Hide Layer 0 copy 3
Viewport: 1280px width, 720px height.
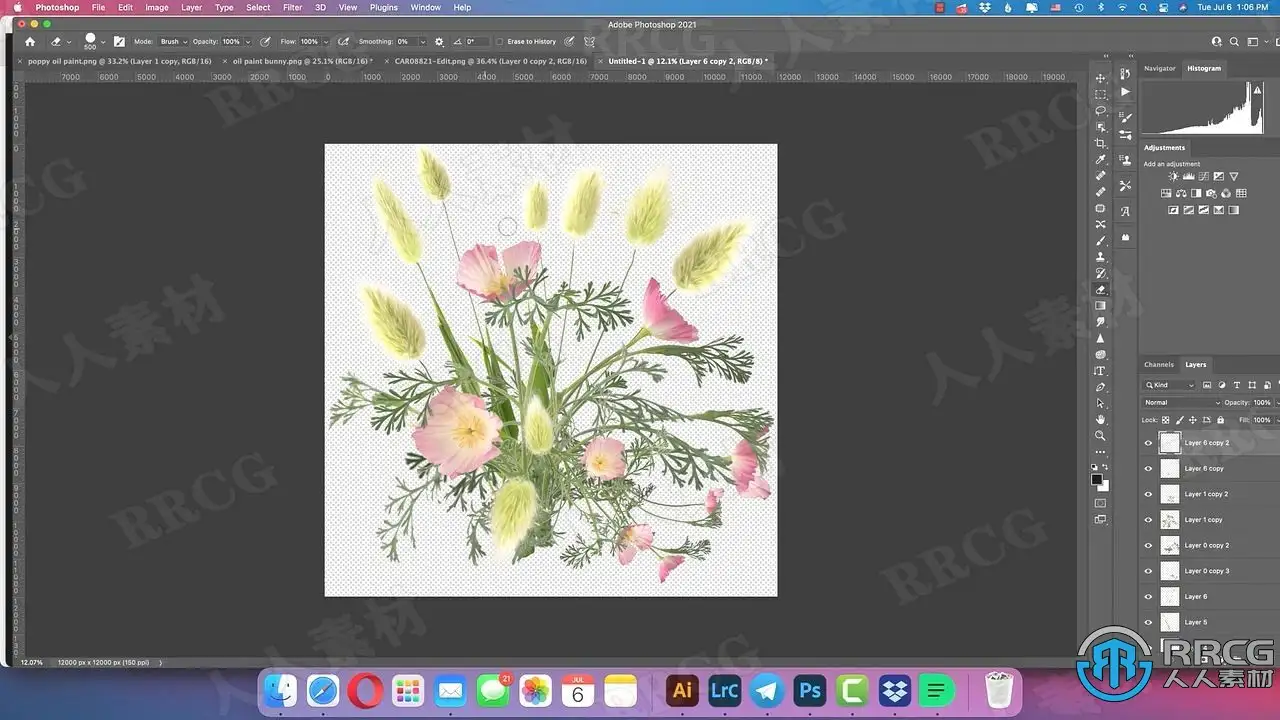tap(1148, 571)
